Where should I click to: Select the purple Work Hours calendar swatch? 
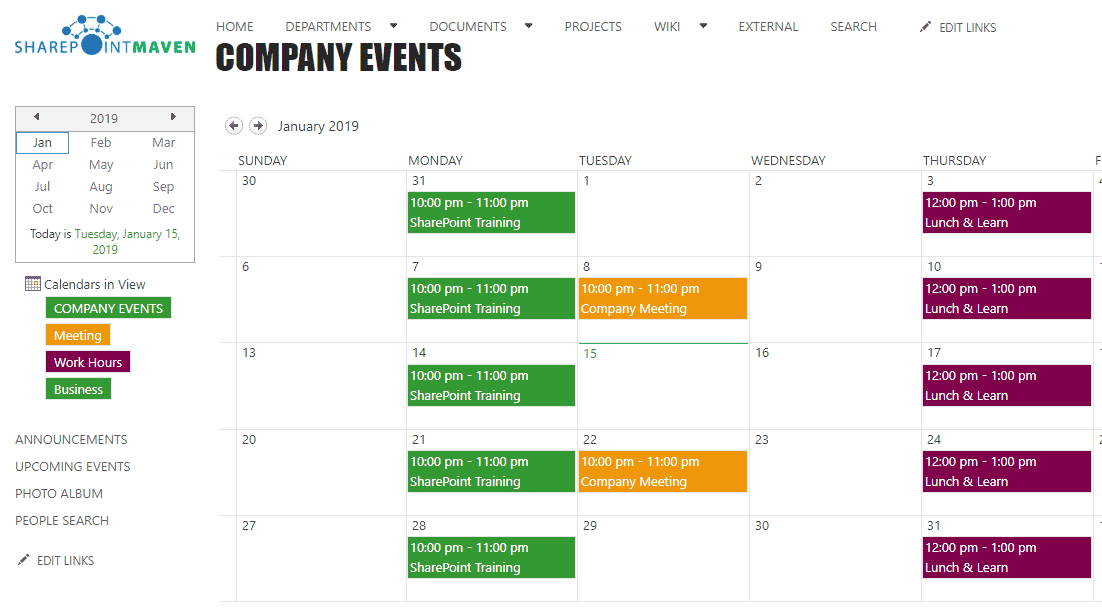[88, 362]
